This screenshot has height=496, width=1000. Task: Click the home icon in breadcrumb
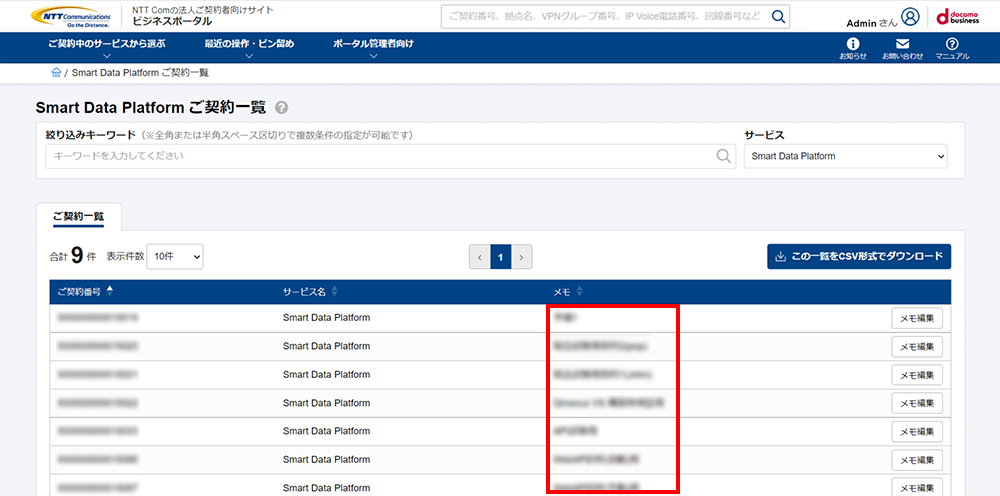(x=56, y=73)
